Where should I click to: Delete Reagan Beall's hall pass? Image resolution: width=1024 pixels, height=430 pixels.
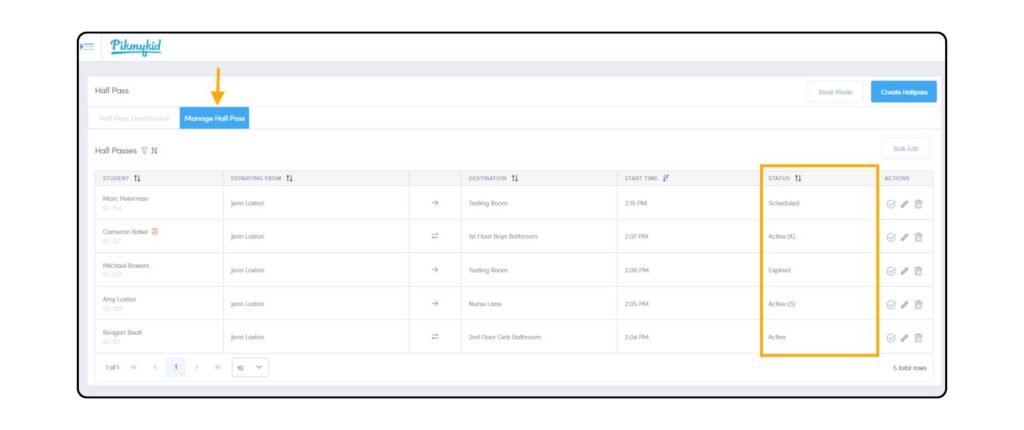click(917, 337)
